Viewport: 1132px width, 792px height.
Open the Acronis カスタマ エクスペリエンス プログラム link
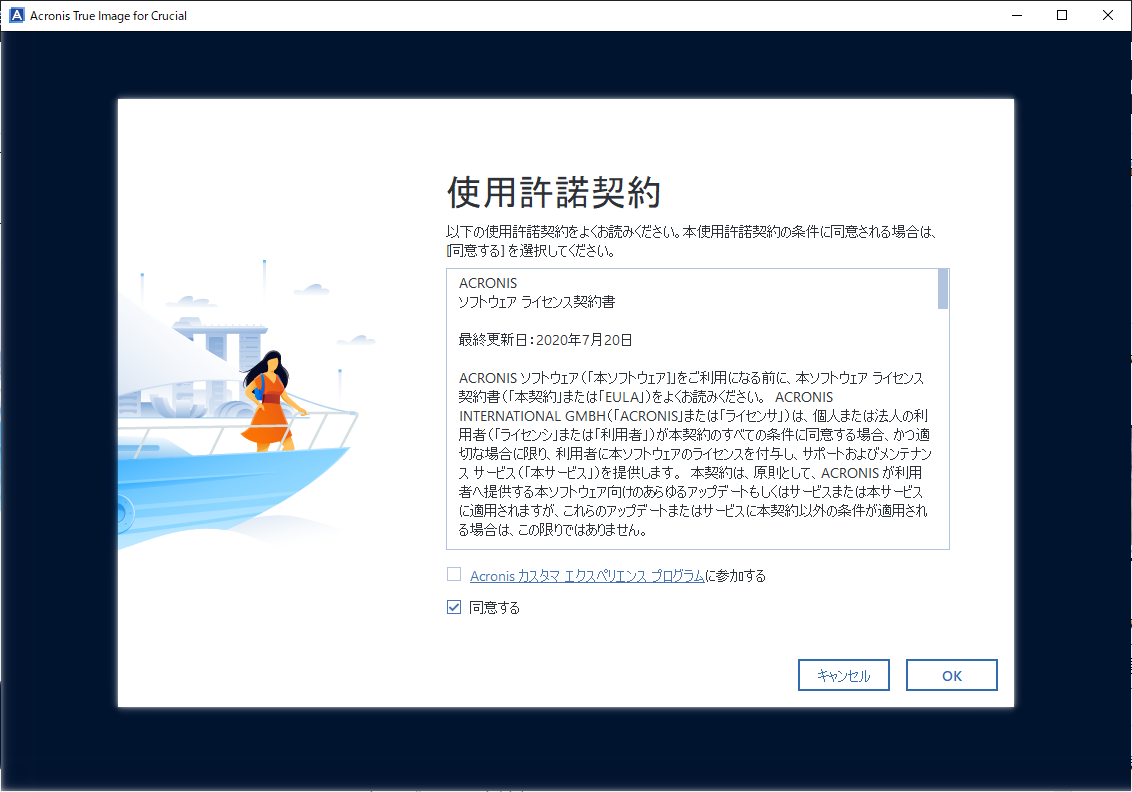tap(587, 575)
